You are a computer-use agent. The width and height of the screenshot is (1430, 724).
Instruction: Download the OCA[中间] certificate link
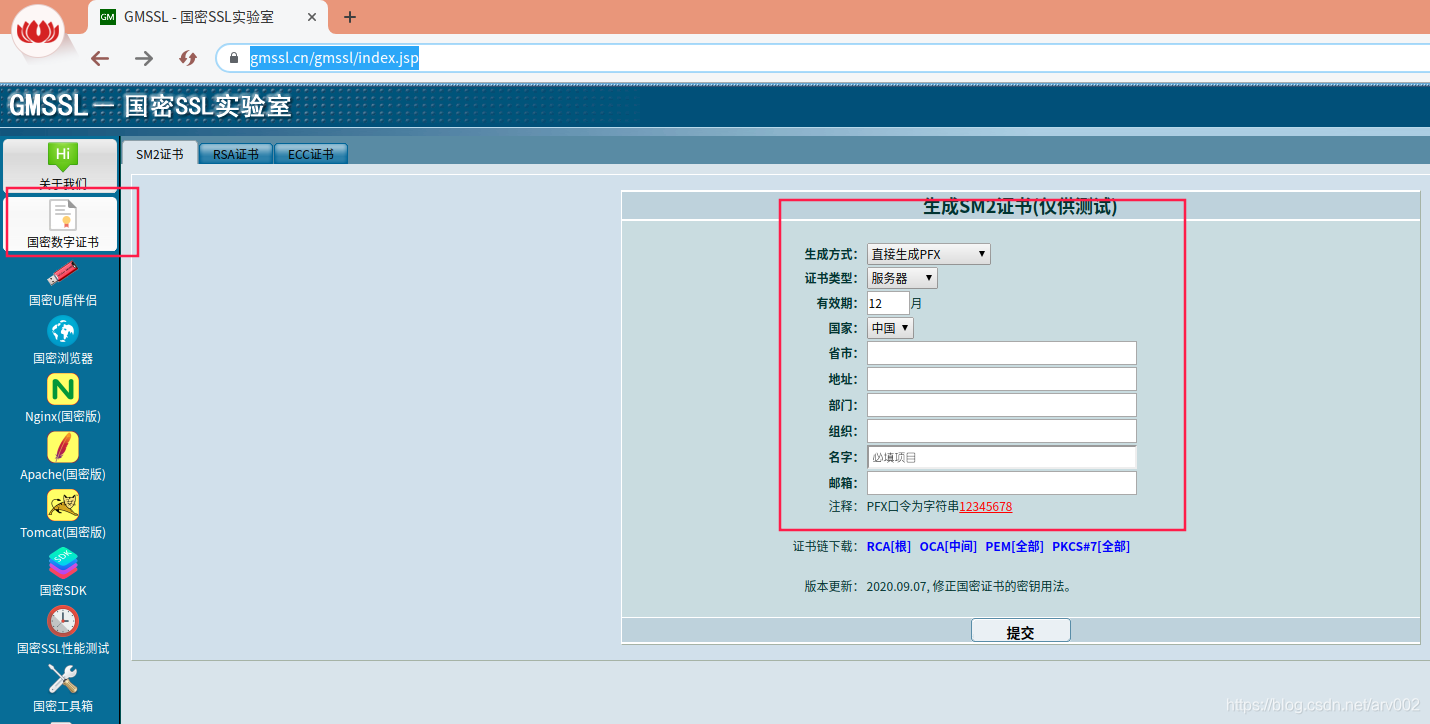point(948,547)
